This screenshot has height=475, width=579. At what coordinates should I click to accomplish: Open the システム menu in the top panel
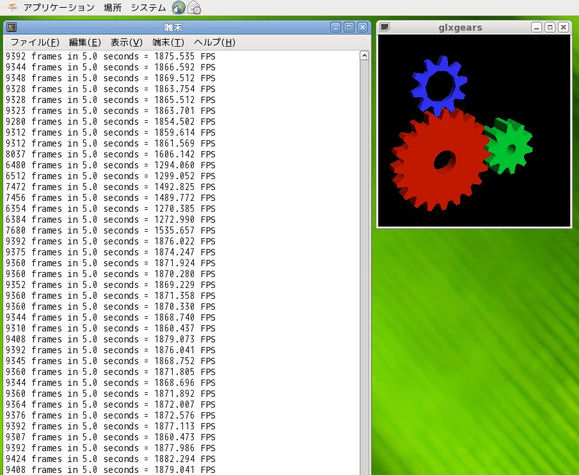click(148, 7)
